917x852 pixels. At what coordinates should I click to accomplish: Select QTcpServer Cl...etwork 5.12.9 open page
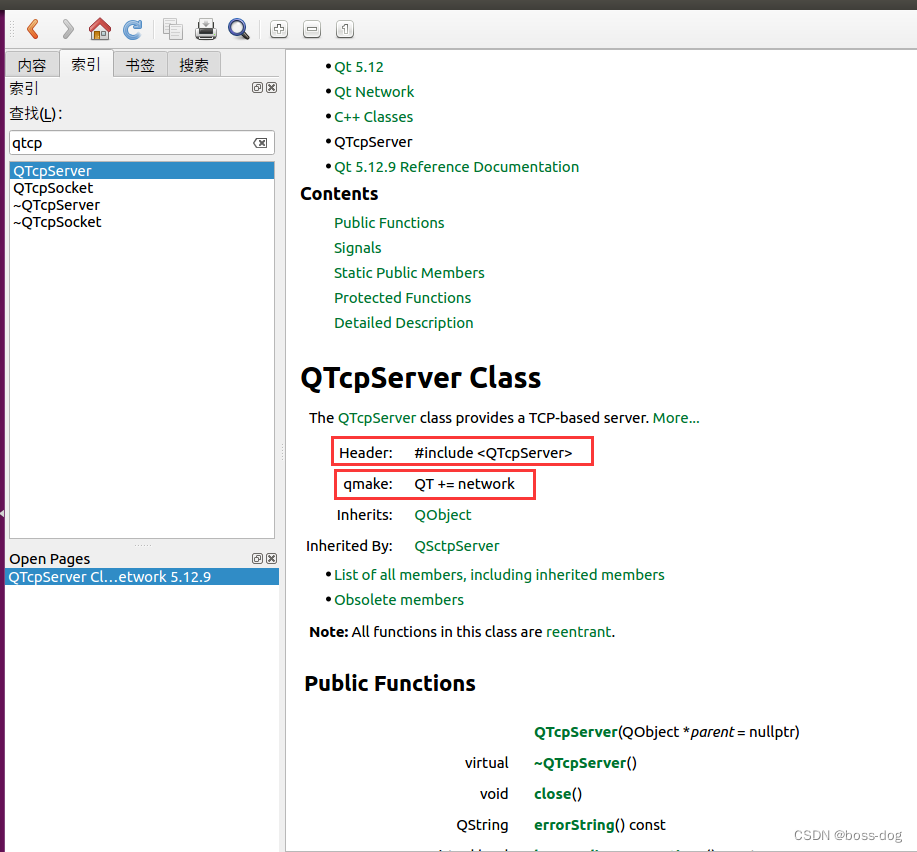click(142, 577)
